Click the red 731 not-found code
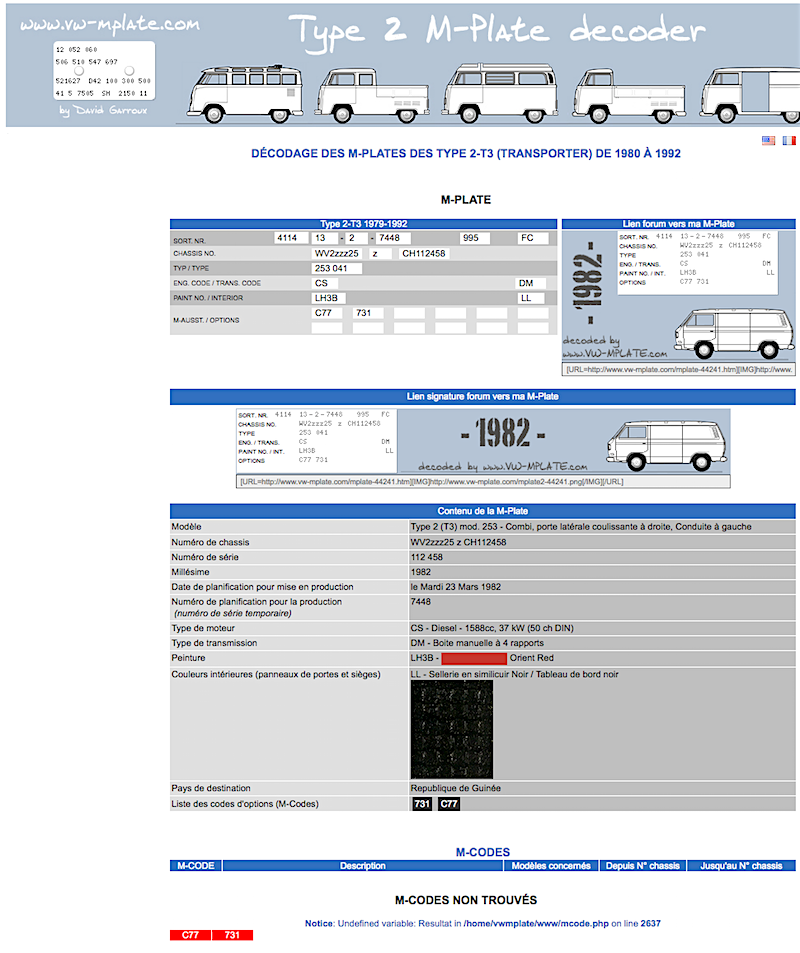800x953 pixels. 232,935
